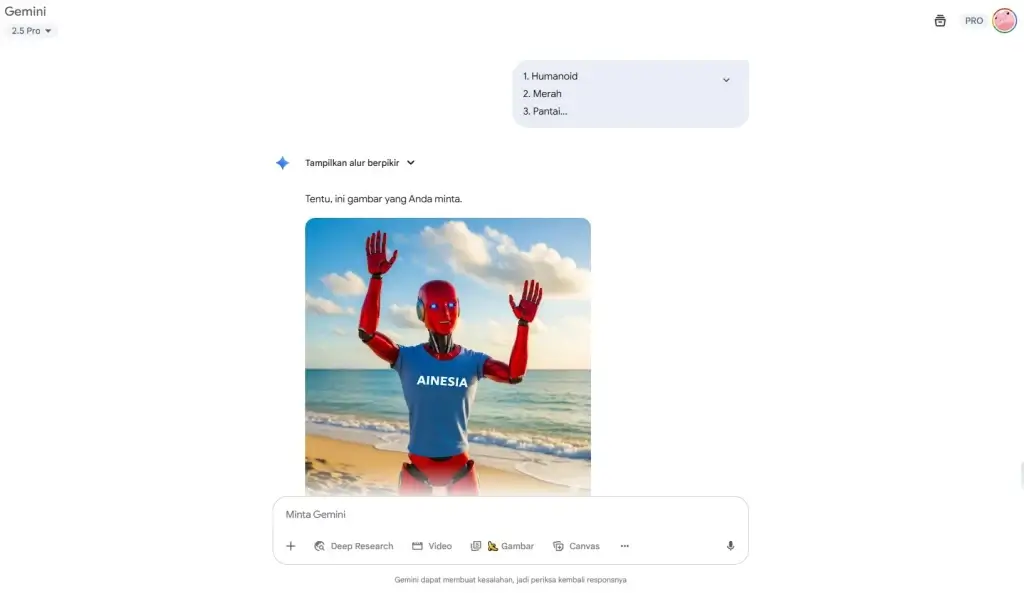Open the temporary chat icon at top right

coord(940,21)
